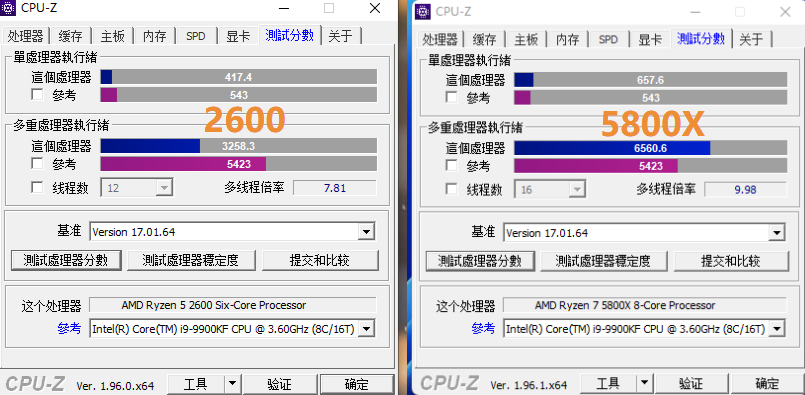Start 測試處理器穩定度 in the right window
The image size is (805, 395).
point(603,261)
